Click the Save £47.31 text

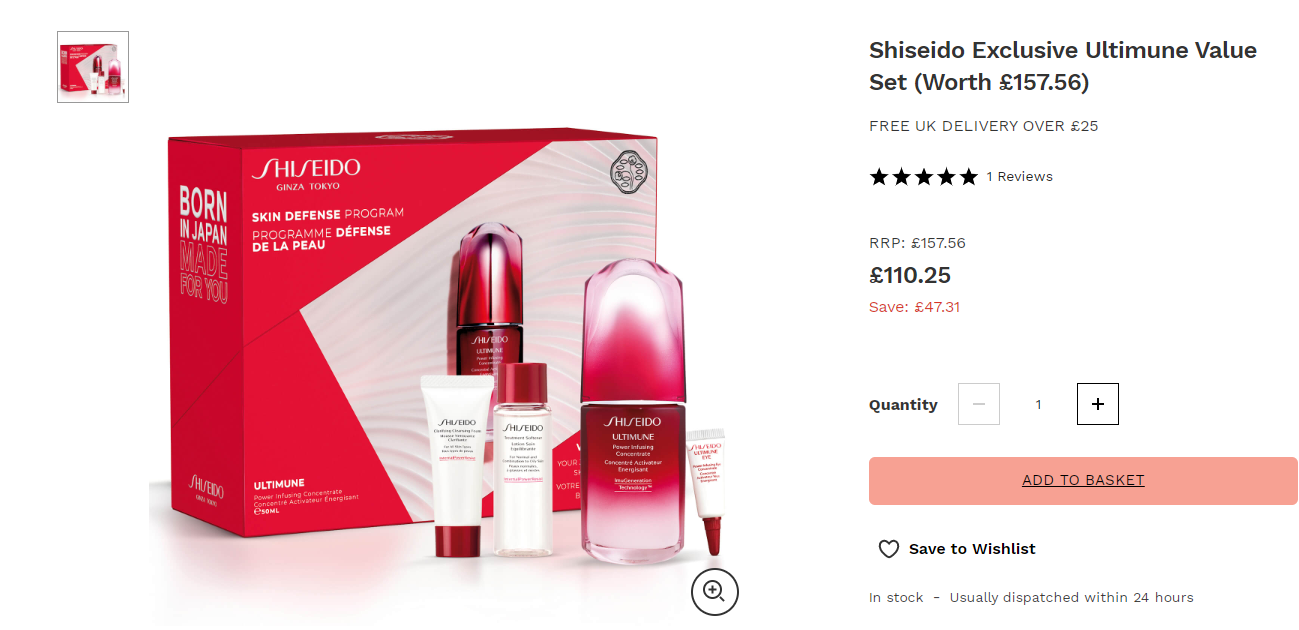[914, 307]
